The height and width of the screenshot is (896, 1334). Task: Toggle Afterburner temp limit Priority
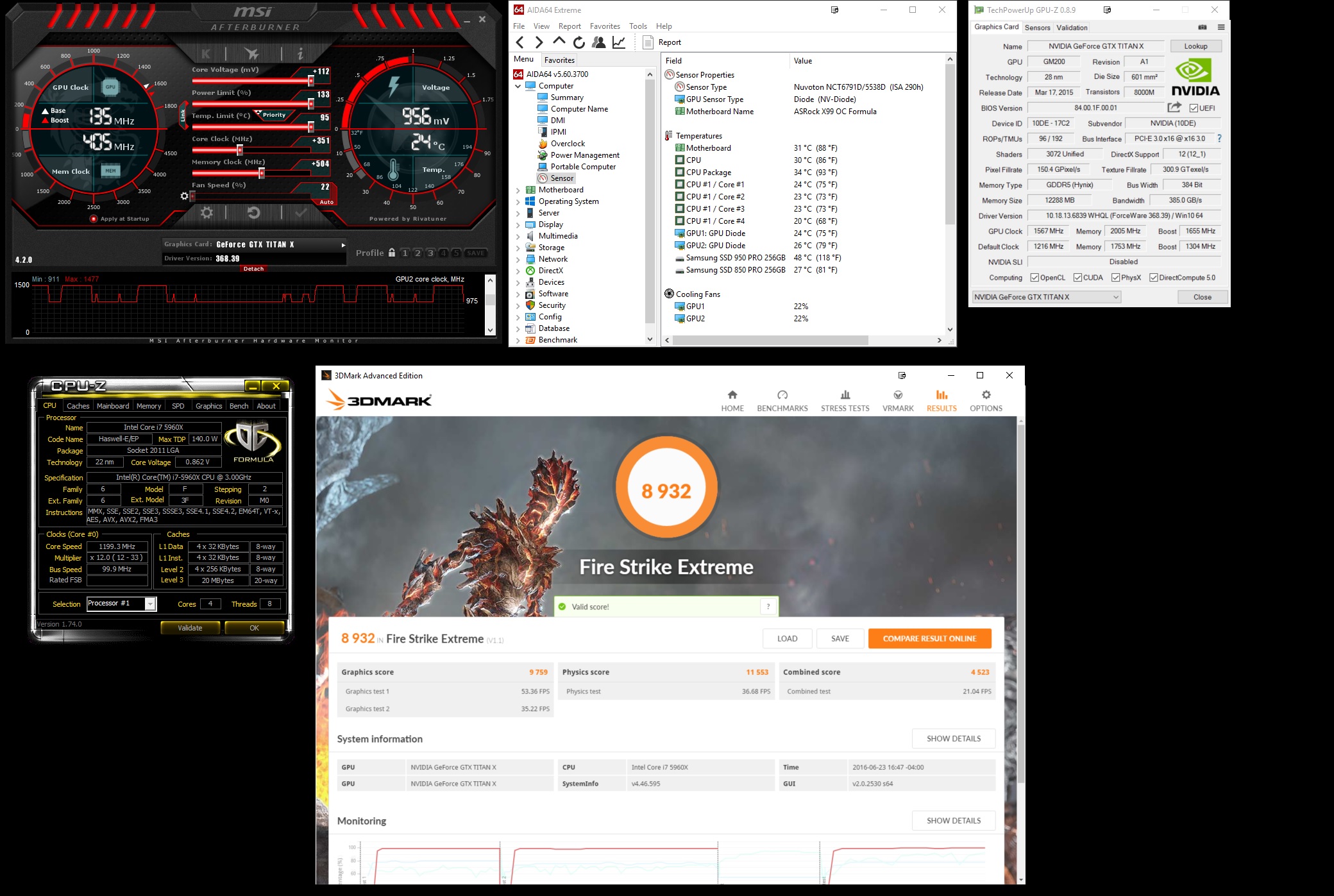[274, 115]
